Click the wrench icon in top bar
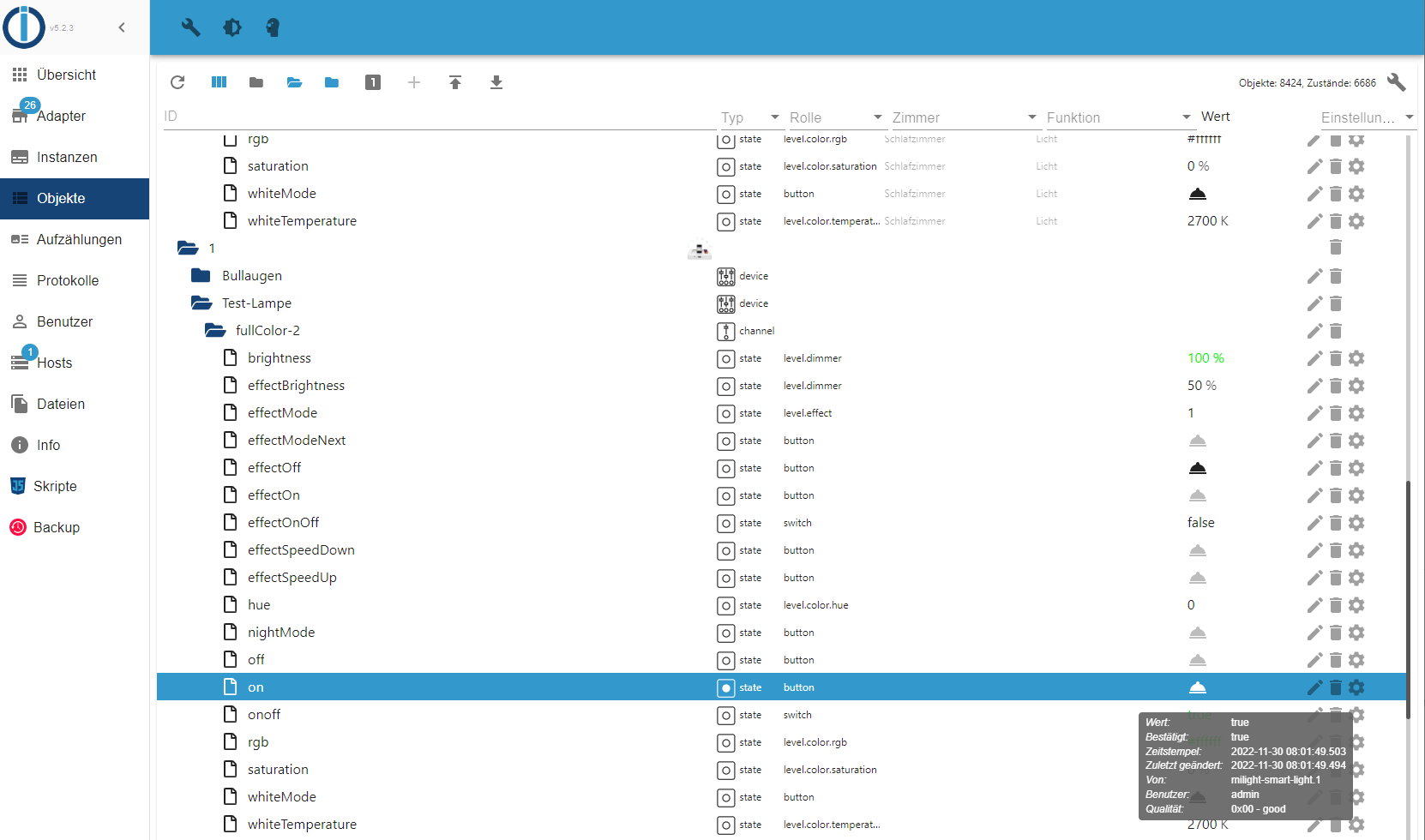1425x840 pixels. 190,27
